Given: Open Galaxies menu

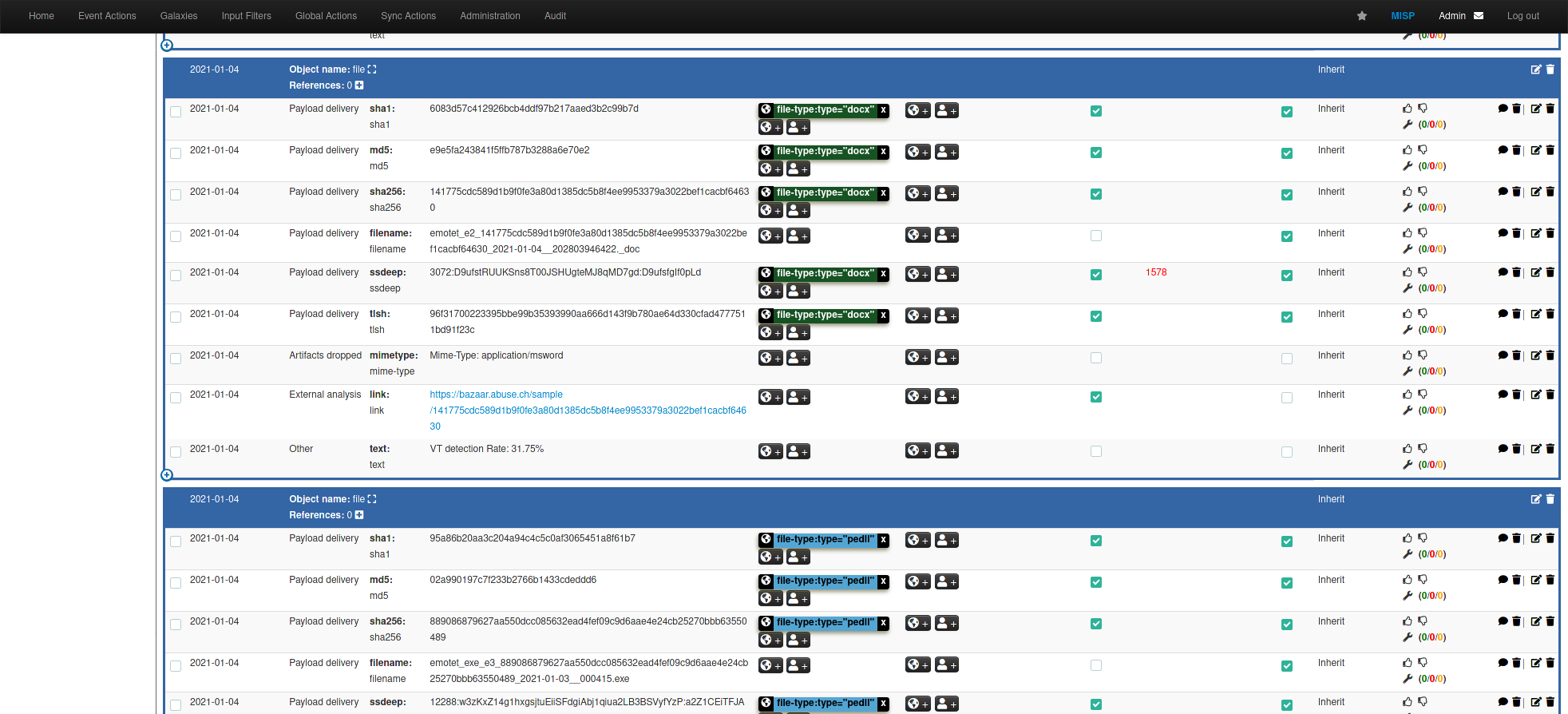Looking at the screenshot, I should [179, 16].
